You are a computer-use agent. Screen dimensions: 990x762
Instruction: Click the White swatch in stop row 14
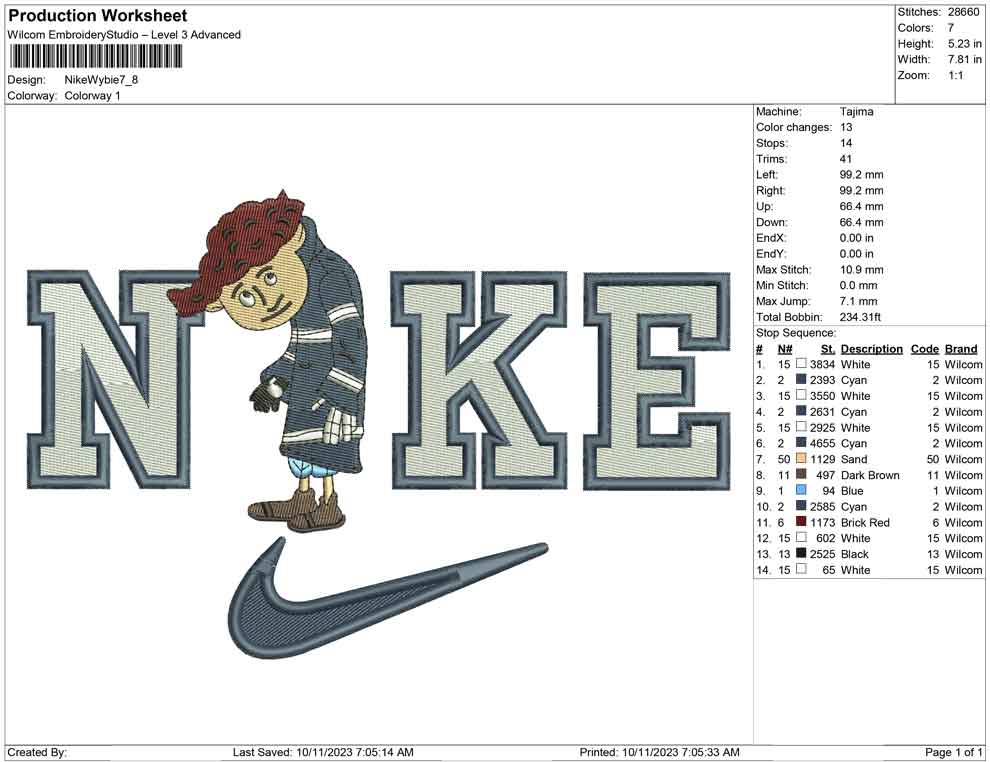[x=801, y=569]
